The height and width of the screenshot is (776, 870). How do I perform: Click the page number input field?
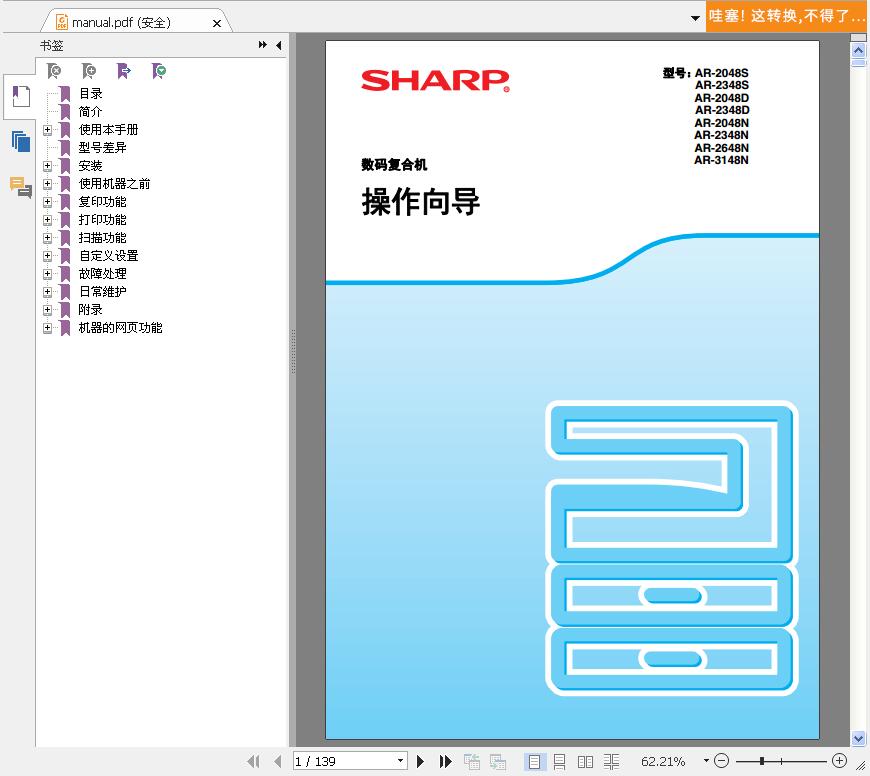coord(345,761)
